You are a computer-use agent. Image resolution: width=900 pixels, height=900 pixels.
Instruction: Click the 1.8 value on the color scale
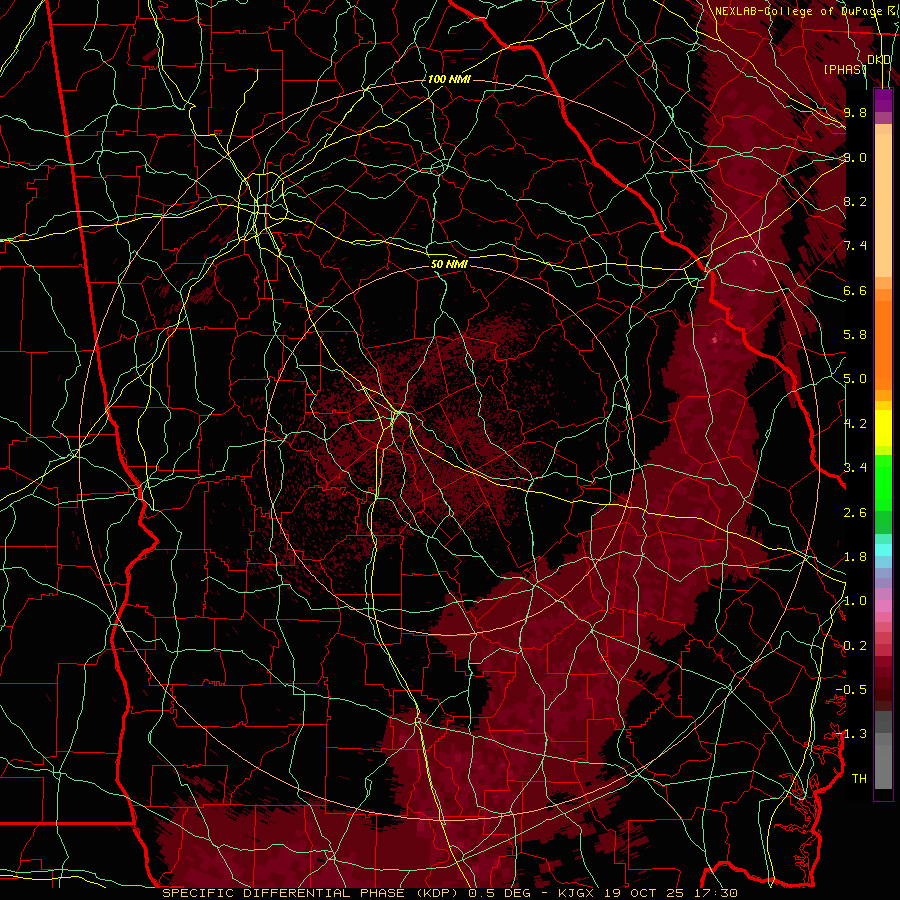[855, 557]
